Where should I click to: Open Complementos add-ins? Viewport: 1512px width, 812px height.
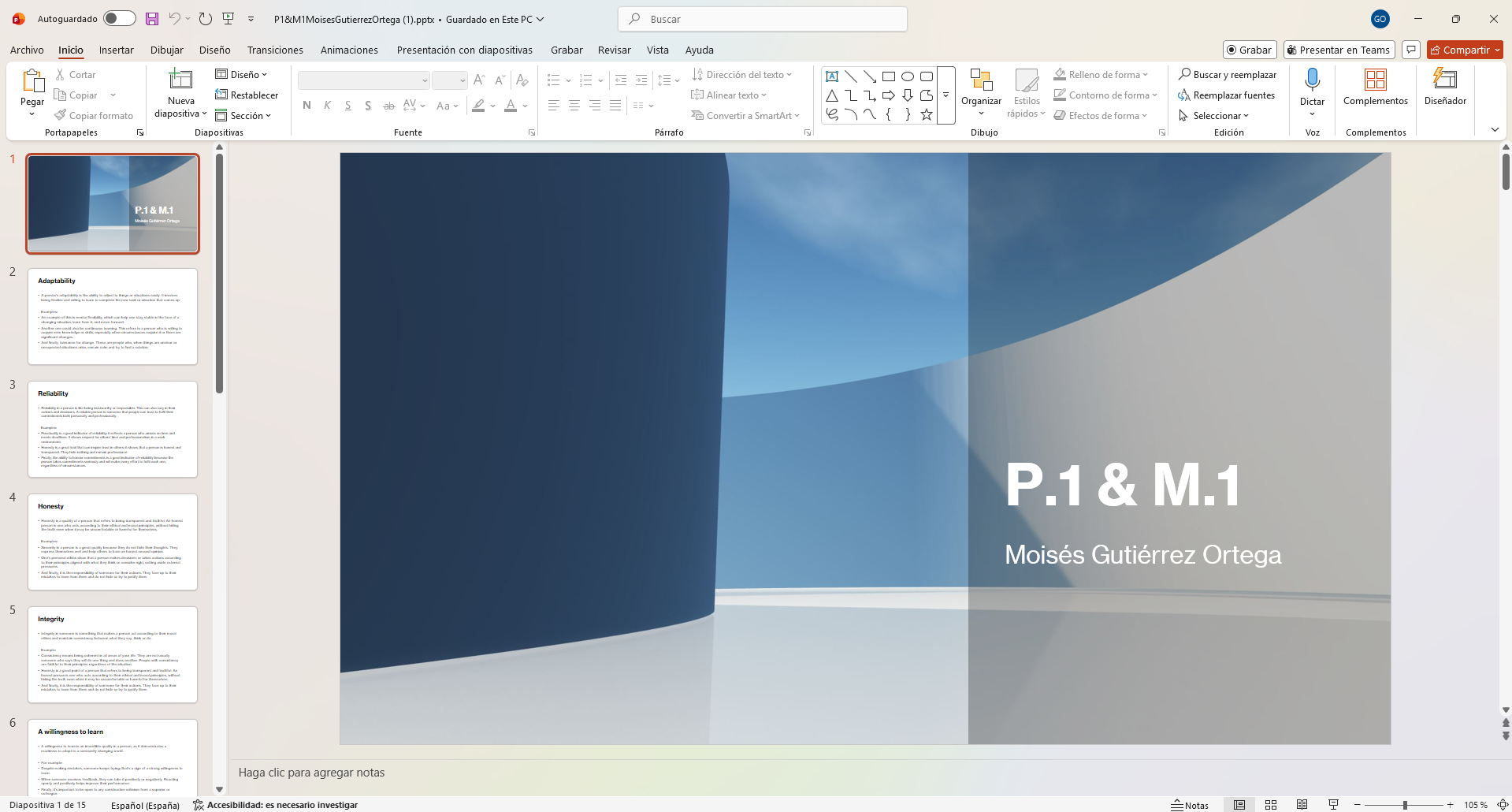(1375, 87)
